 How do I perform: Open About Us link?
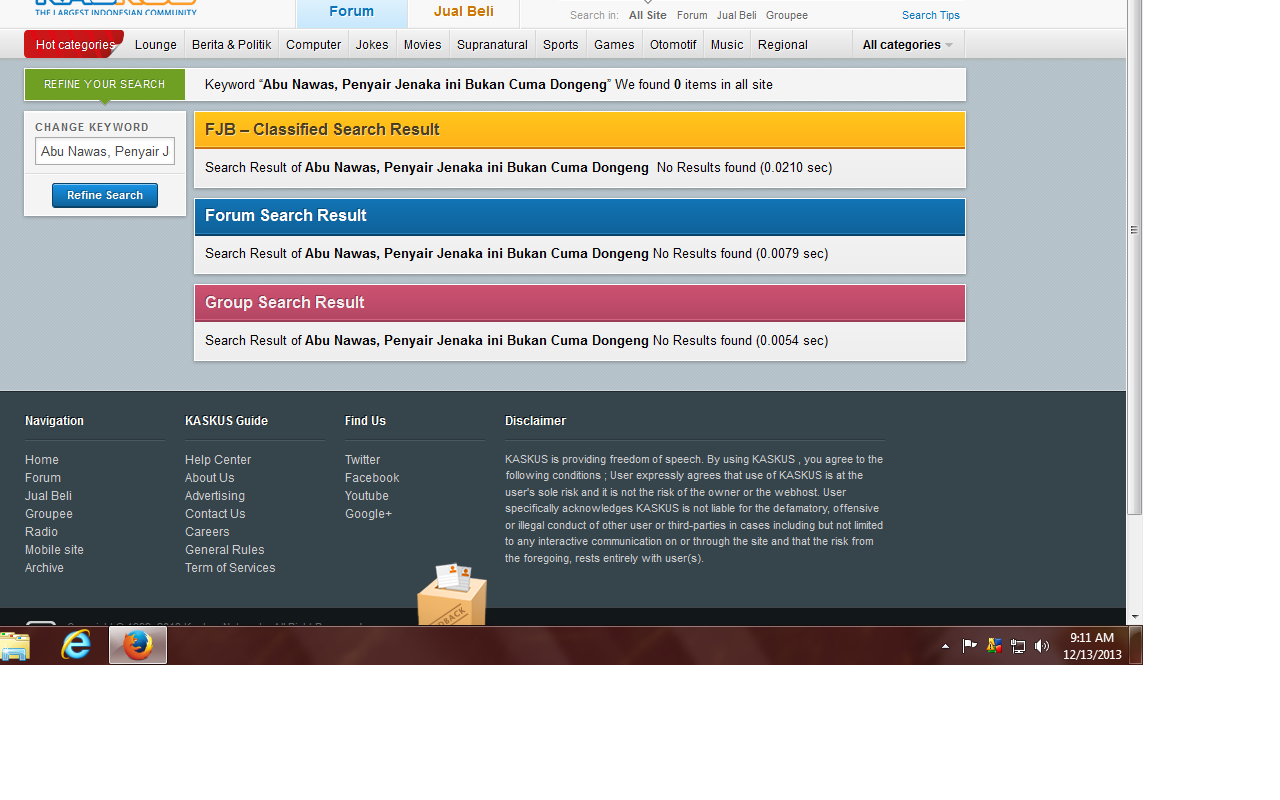(210, 478)
